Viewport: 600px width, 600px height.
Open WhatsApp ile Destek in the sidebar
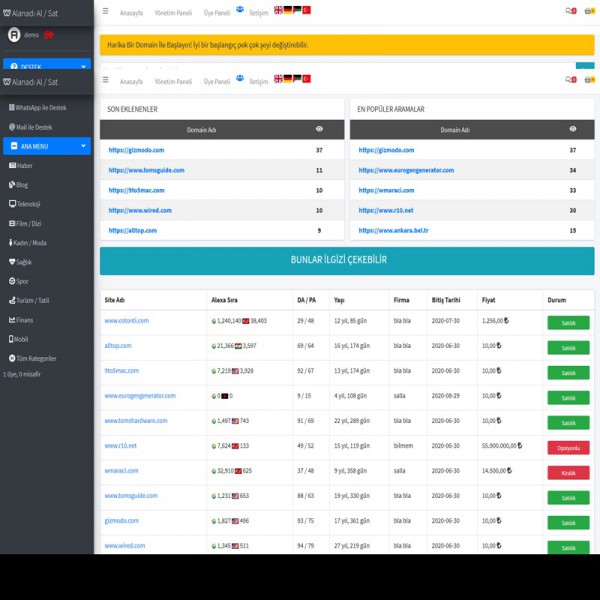(38, 108)
